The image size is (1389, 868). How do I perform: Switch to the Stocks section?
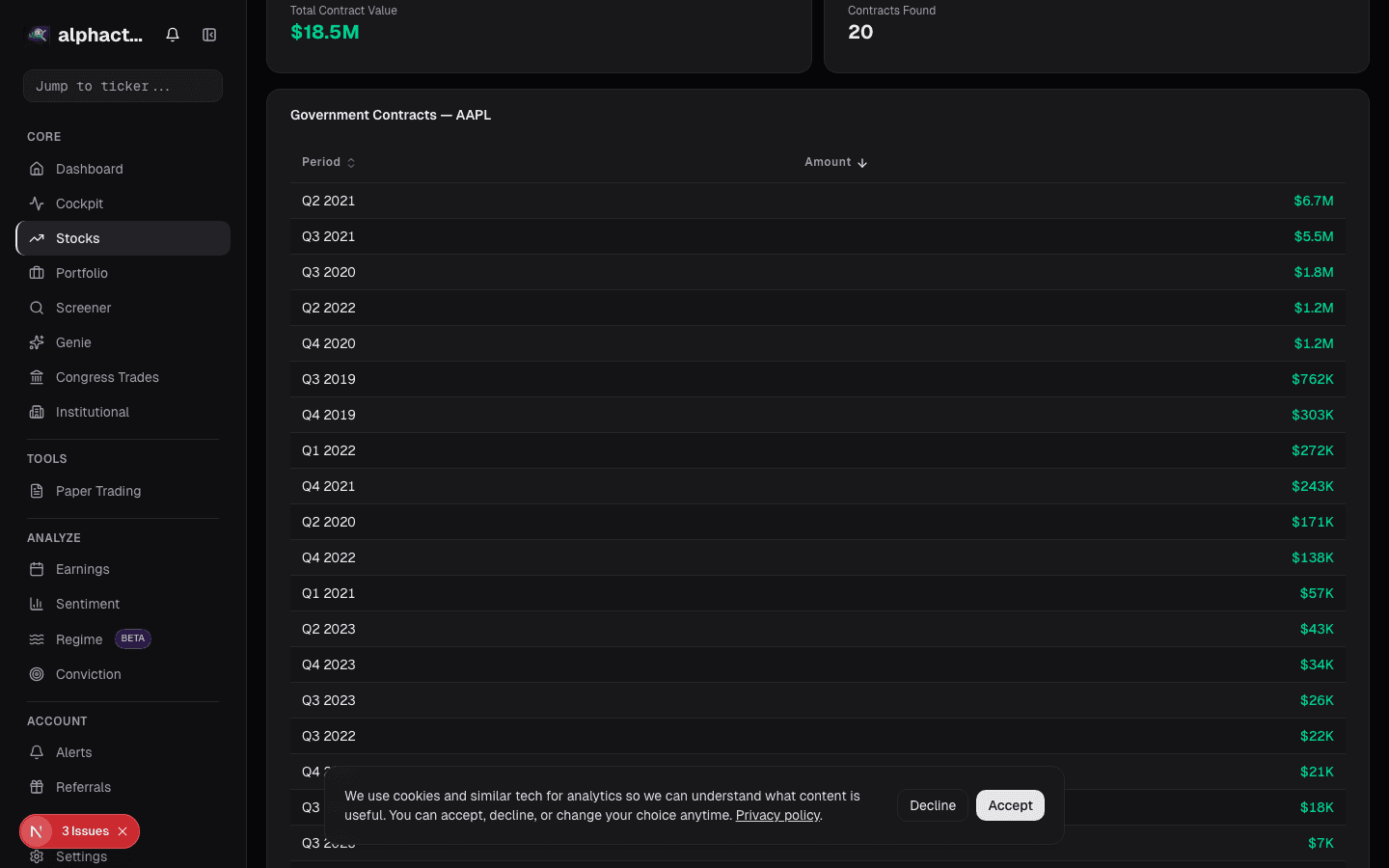click(77, 238)
